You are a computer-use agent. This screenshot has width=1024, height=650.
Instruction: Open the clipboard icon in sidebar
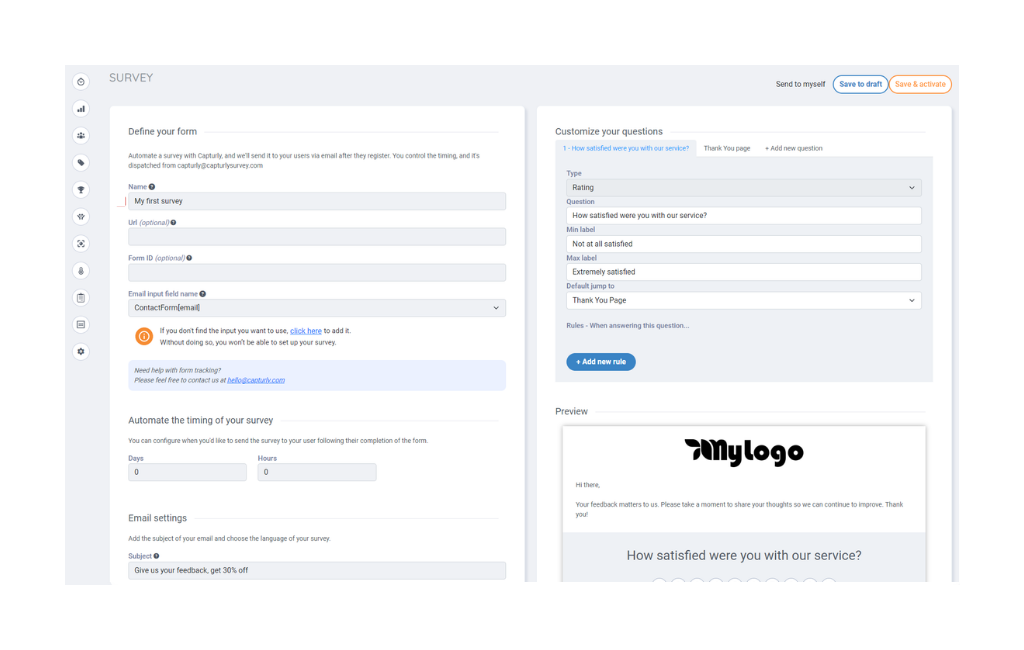tap(81, 298)
